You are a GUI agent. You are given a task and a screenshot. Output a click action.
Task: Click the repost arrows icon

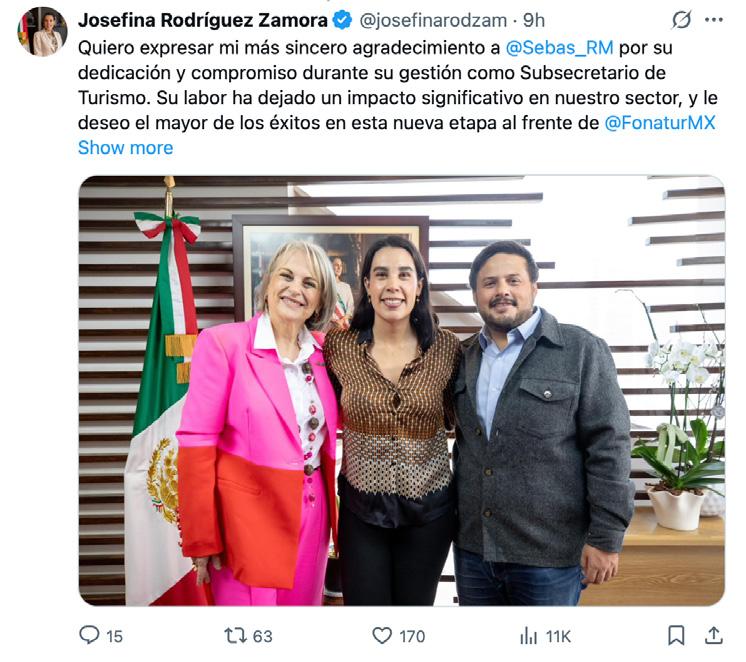point(235,635)
